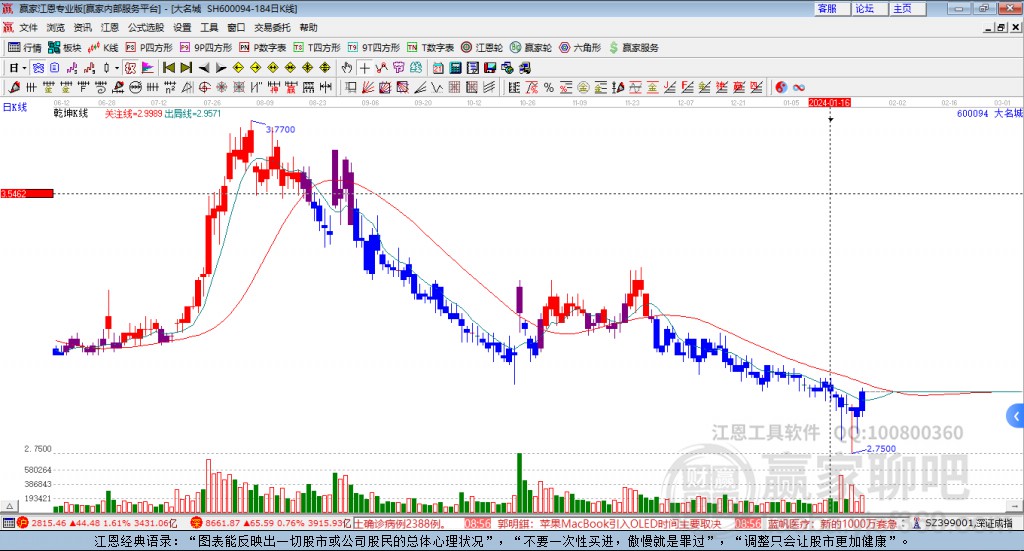Screen dimensions: 1024x551
Task: Select the percent % tool icon
Action: point(549,87)
